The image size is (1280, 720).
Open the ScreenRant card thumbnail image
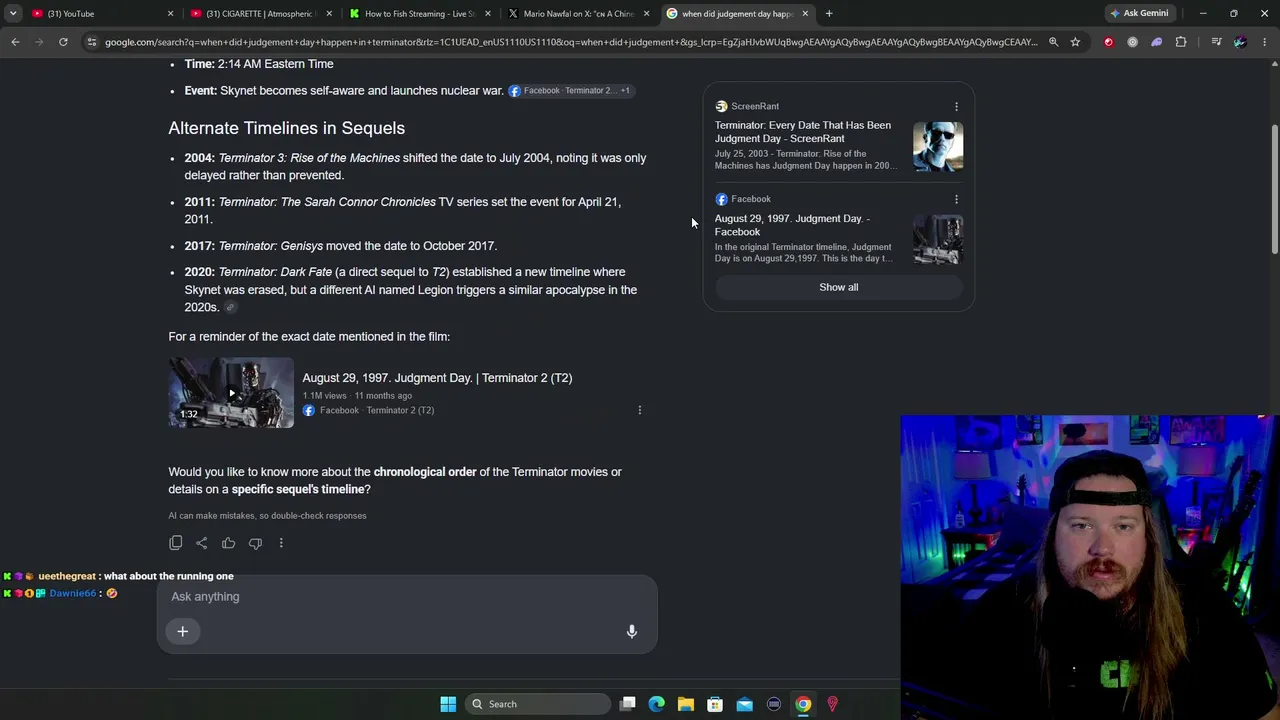tap(938, 147)
